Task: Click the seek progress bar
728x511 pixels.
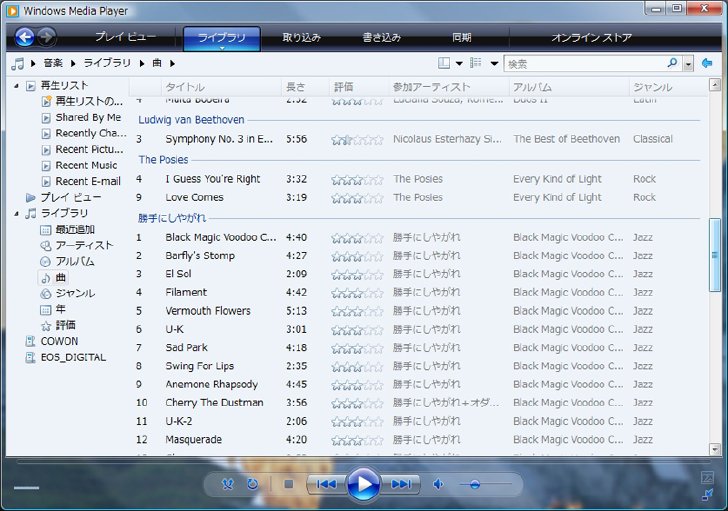Action: (x=364, y=462)
